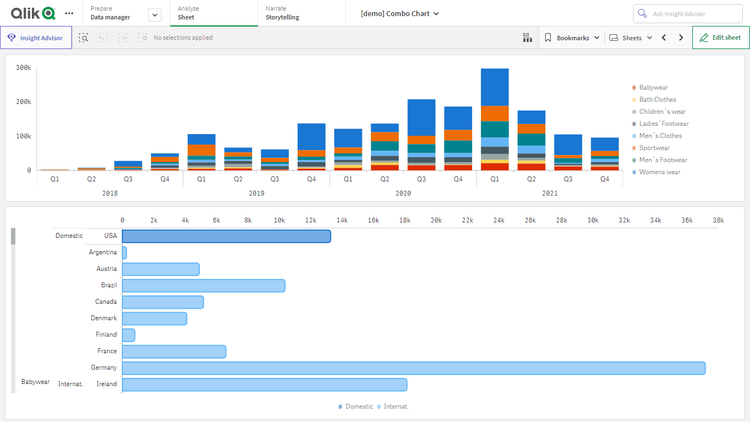Image resolution: width=750 pixels, height=422 pixels.
Task: Go to next sheet arrow
Action: [681, 38]
